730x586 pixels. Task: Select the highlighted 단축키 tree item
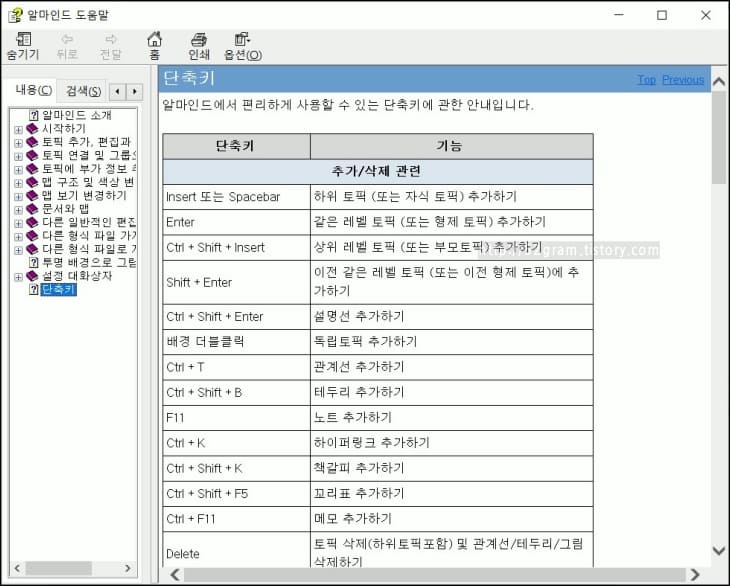[59, 290]
